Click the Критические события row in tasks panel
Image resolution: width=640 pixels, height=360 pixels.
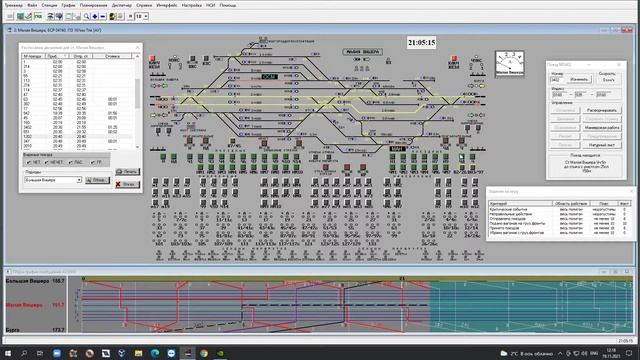click(x=559, y=209)
